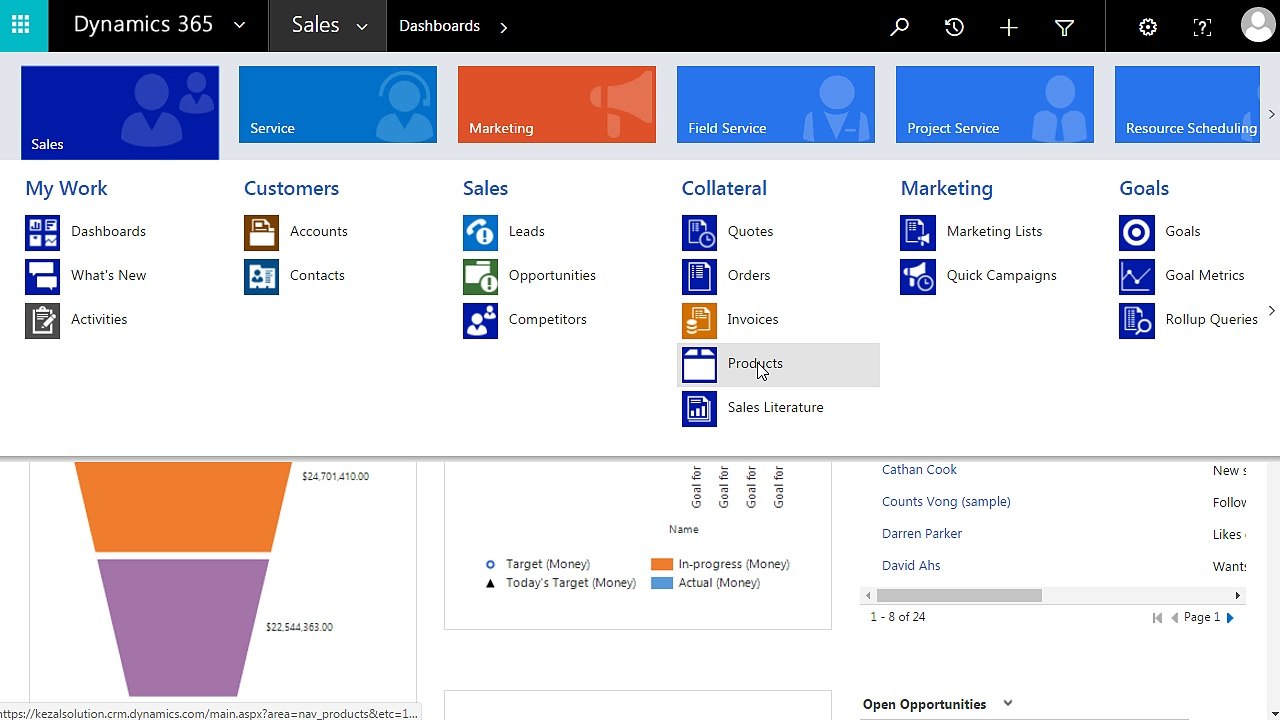Open Sales Literature link text
This screenshot has width=1280, height=720.
coord(776,408)
